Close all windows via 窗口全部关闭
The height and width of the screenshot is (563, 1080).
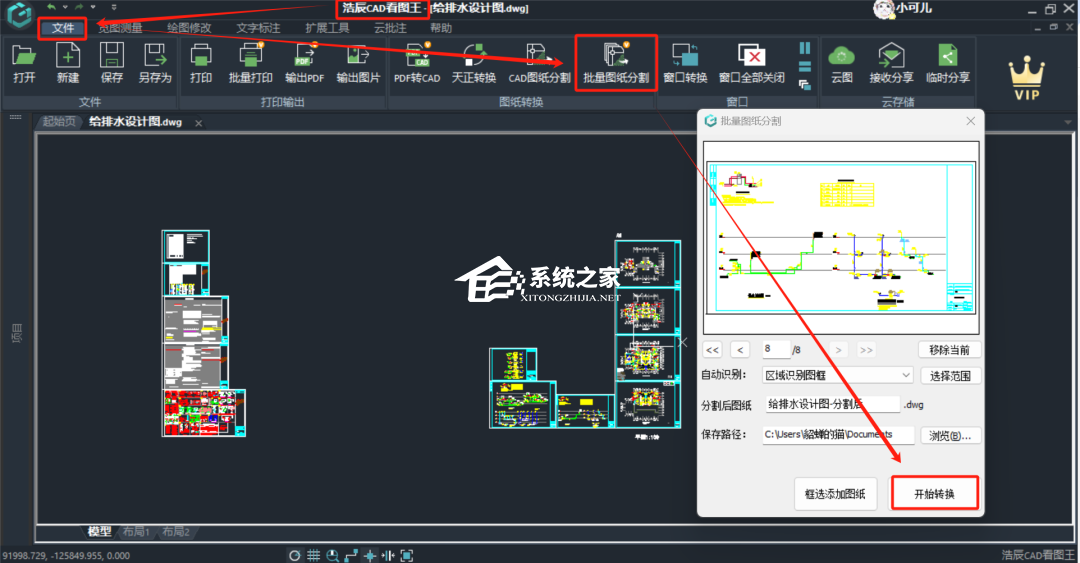coord(751,63)
